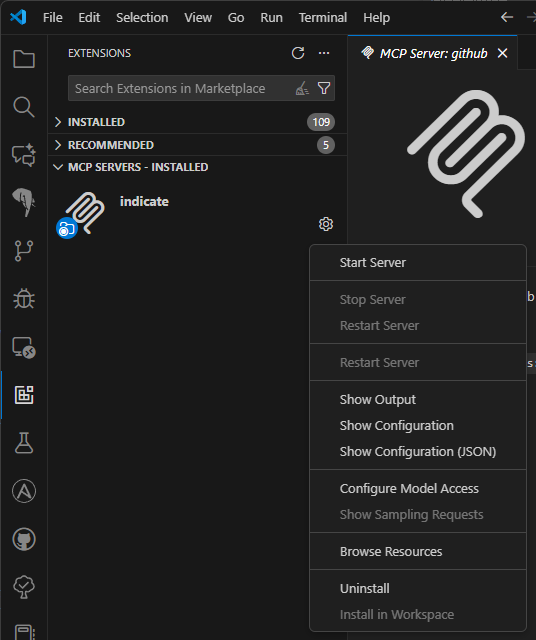Choose Start Server from context menu
Viewport: 536px width, 640px height.
pos(418,262)
